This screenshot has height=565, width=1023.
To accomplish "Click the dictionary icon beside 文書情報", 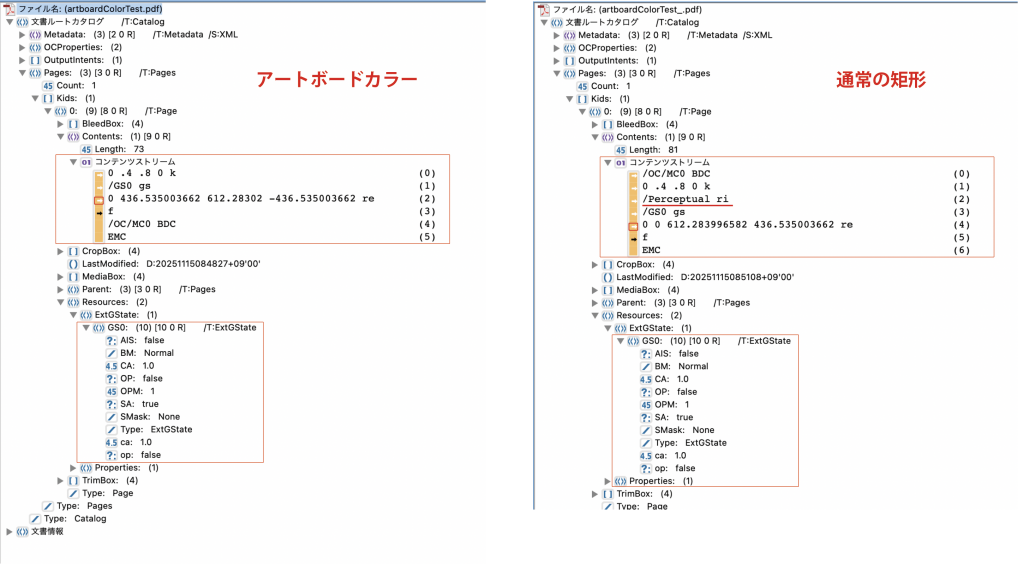I will pyautogui.click(x=22, y=532).
